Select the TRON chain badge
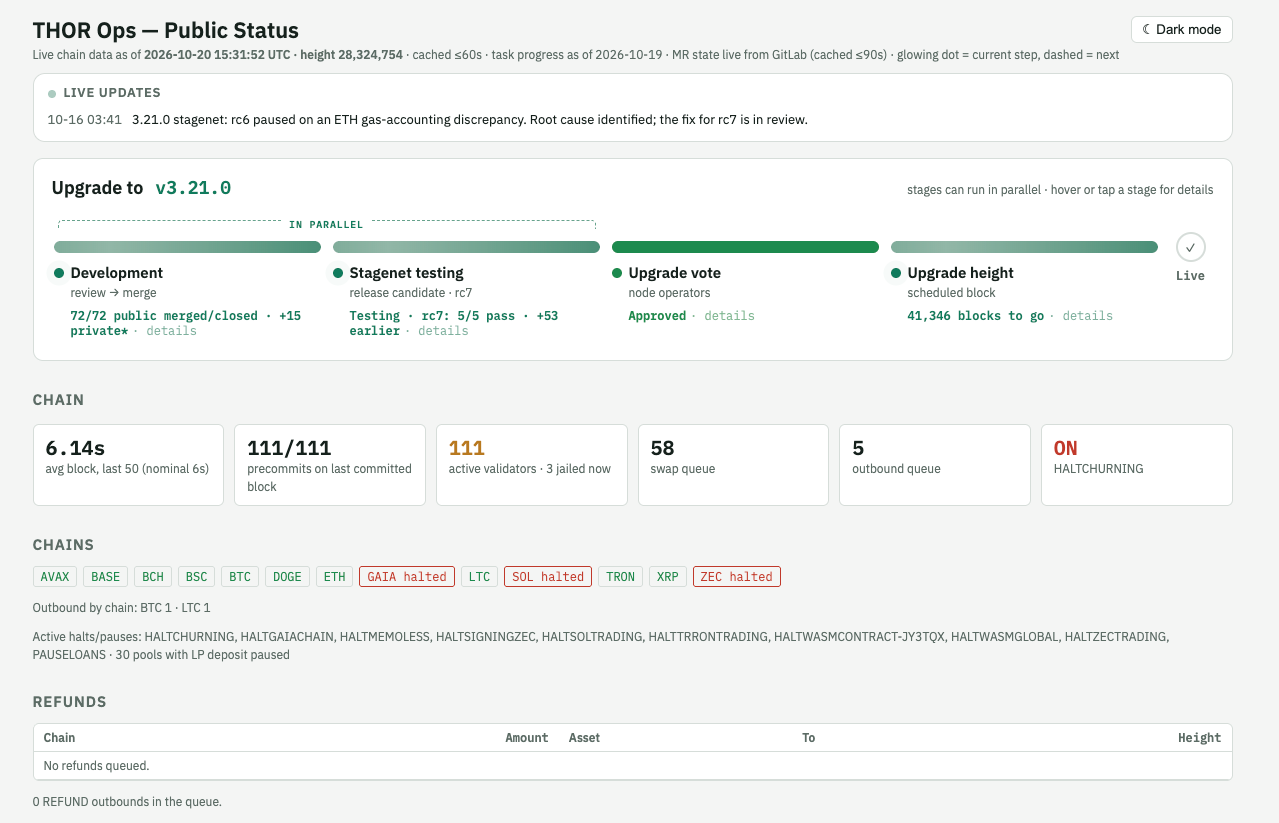Image resolution: width=1279 pixels, height=823 pixels. pos(620,577)
